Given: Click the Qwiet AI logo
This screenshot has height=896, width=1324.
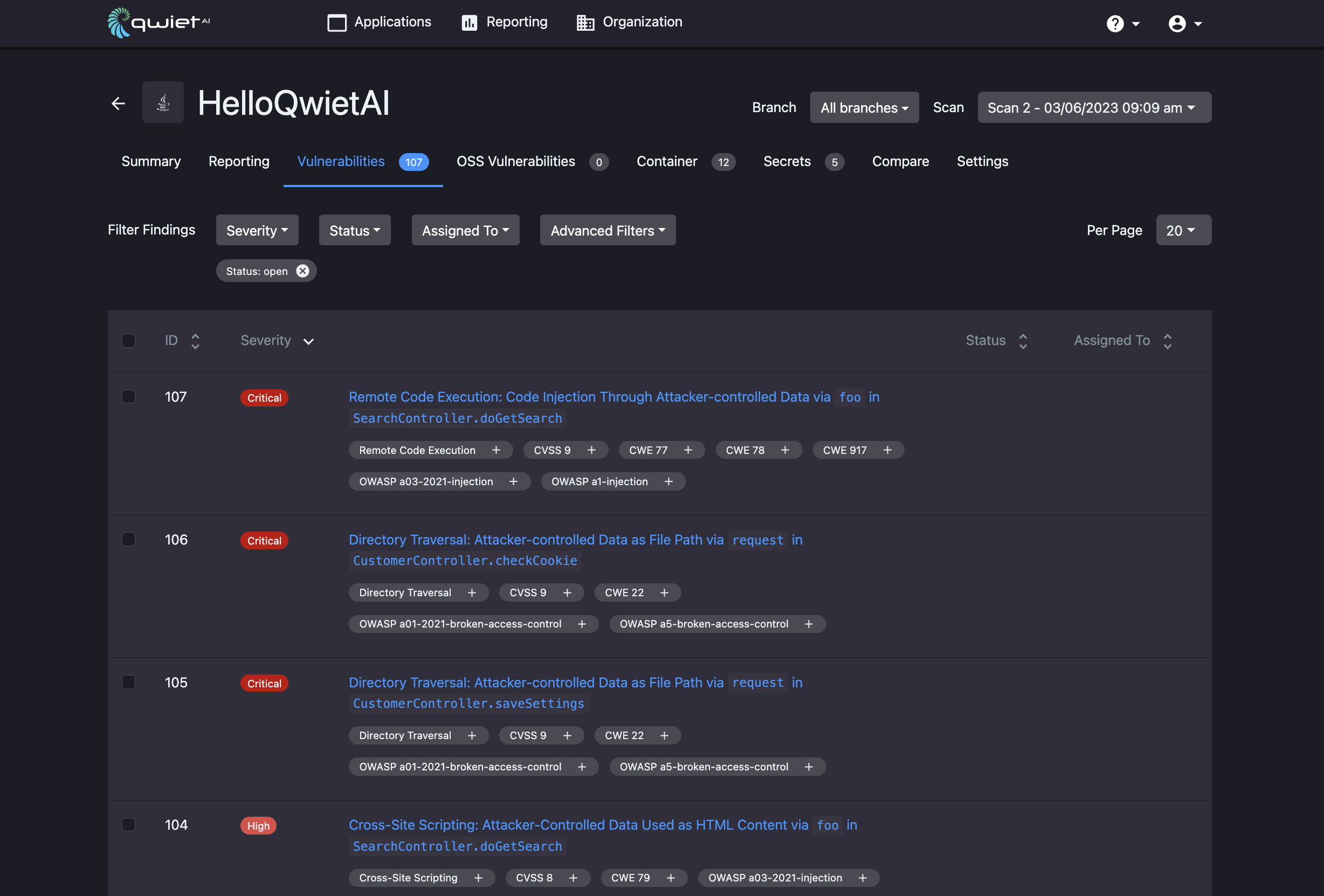Looking at the screenshot, I should click(x=159, y=23).
